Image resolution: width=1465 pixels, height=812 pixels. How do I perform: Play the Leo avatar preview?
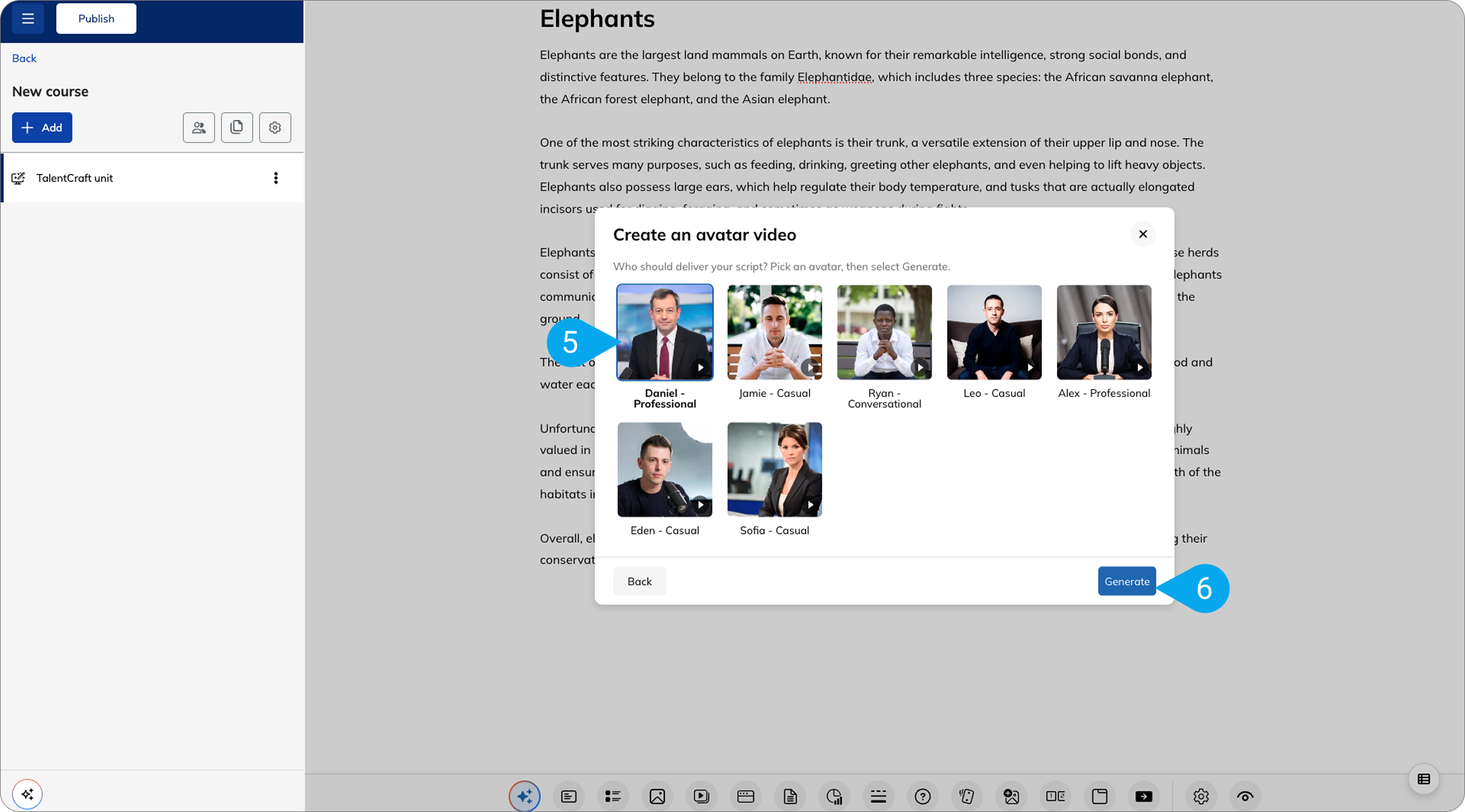click(1030, 367)
